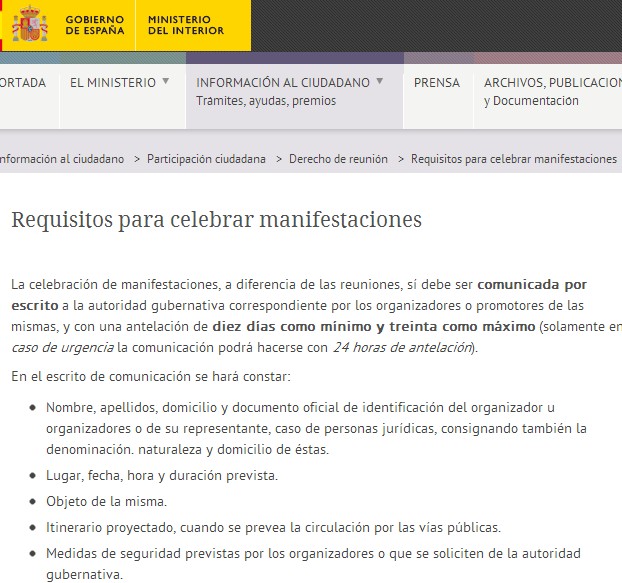
Task: Go to Información al ciudadano breadcrumb link
Action: (60, 159)
